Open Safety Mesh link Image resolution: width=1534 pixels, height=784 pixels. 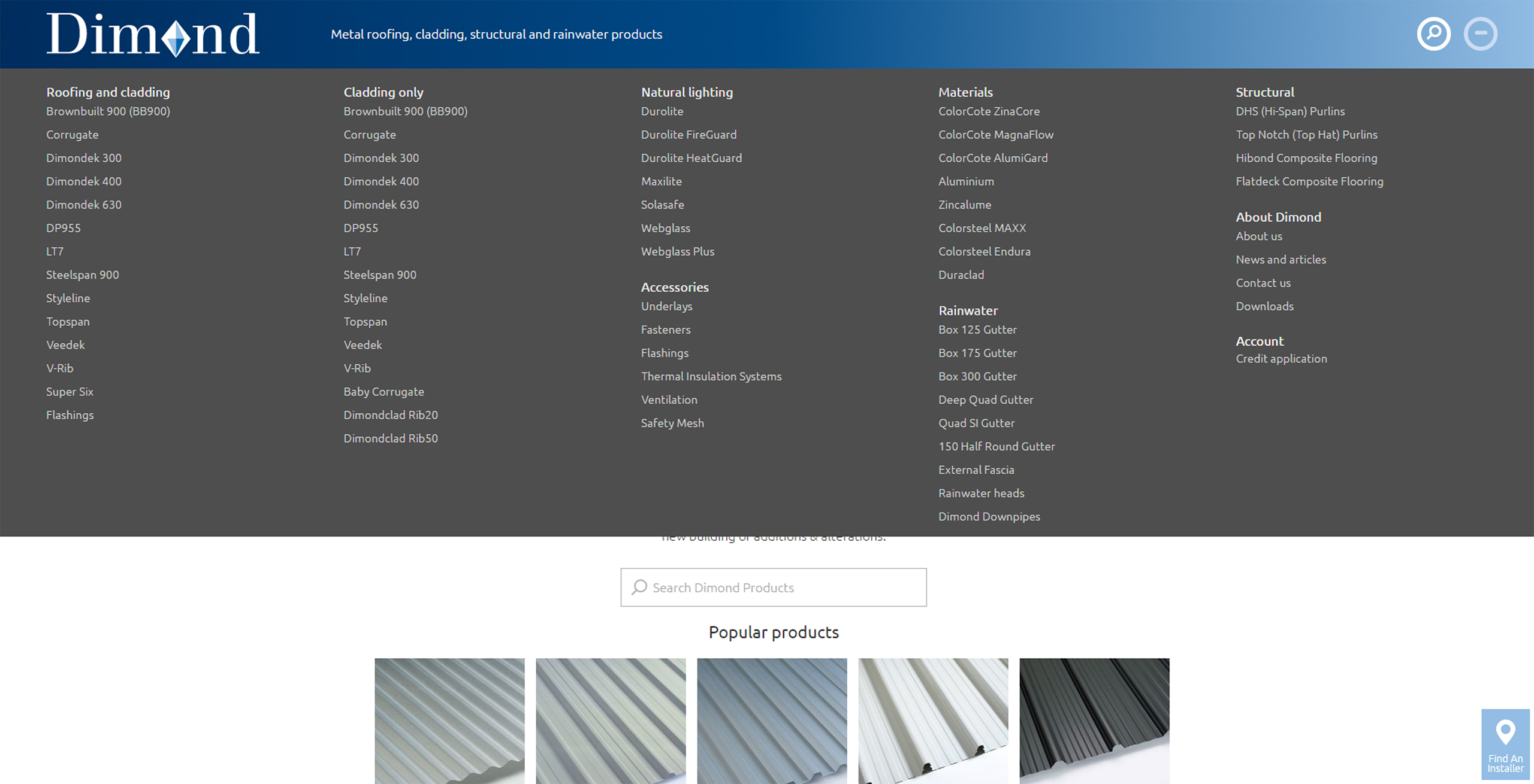pos(672,423)
